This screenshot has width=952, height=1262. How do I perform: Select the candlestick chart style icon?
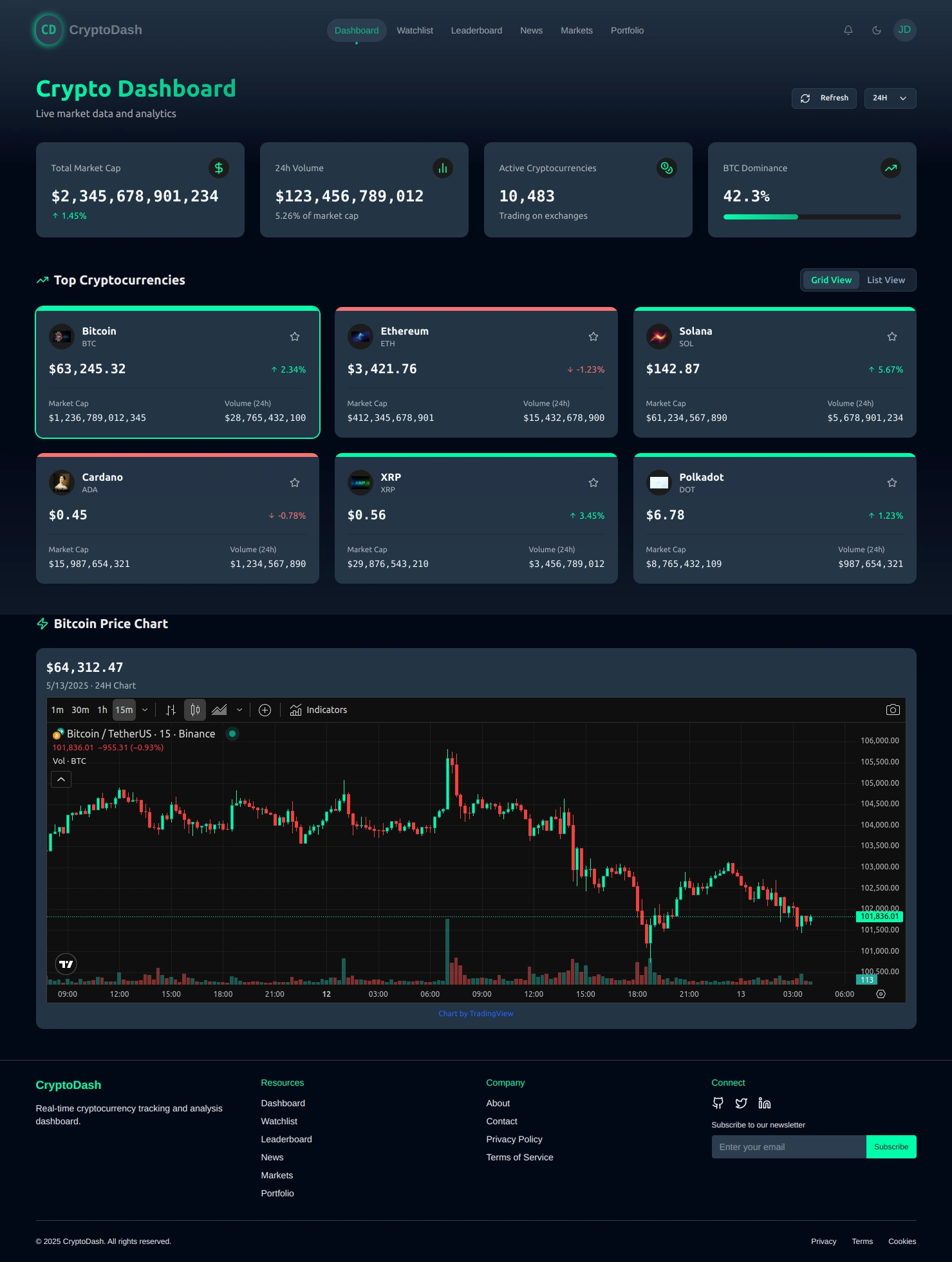[195, 710]
